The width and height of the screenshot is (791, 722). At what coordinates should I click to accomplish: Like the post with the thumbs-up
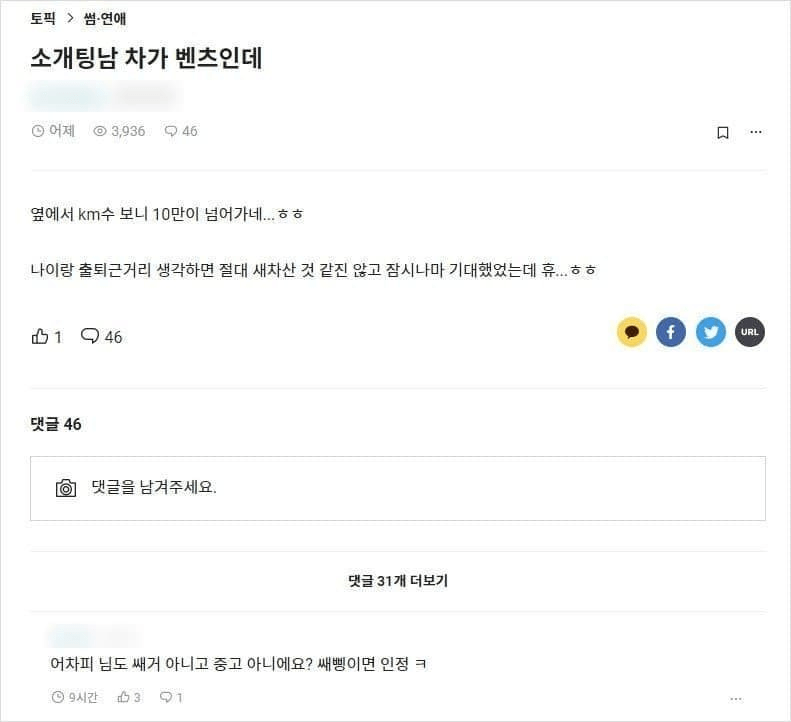pyautogui.click(x=41, y=337)
